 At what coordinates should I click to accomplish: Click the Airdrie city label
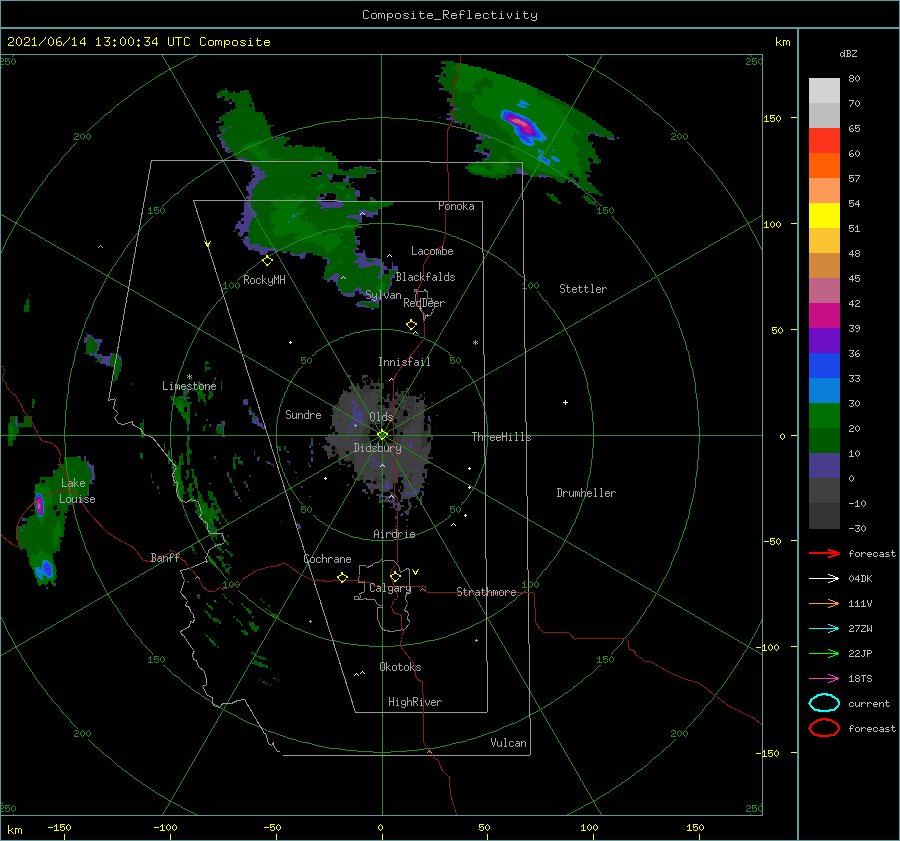pos(394,534)
